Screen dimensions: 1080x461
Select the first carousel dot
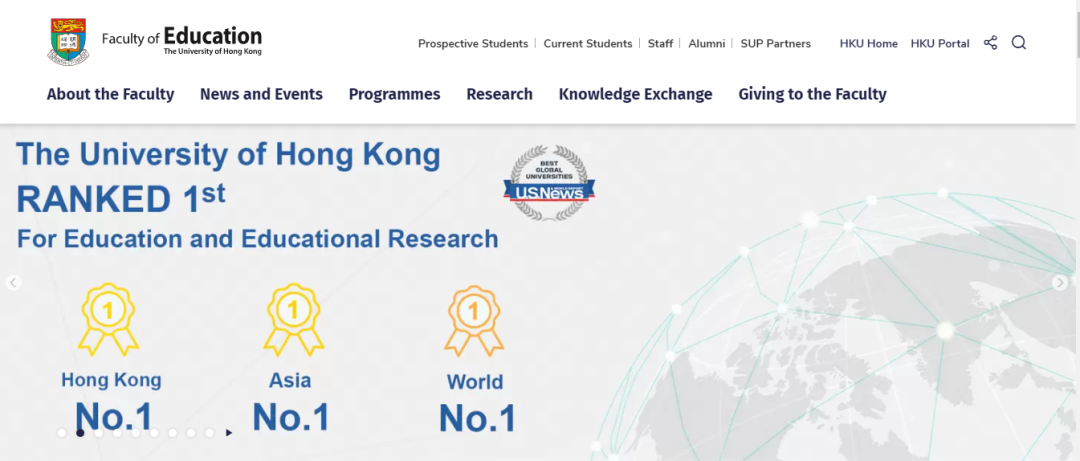62,433
